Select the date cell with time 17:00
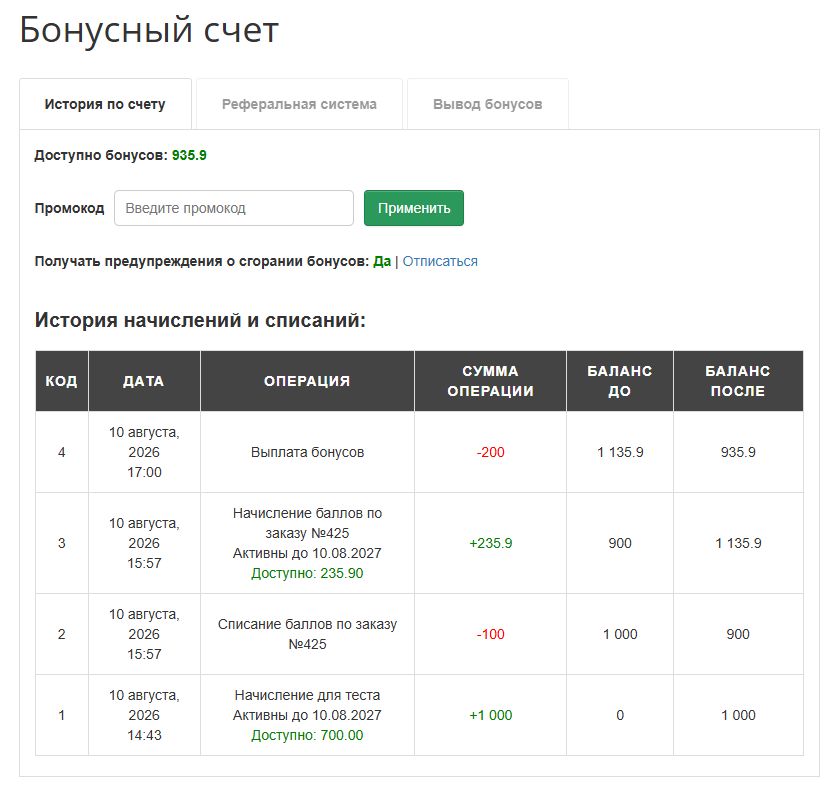840x787 pixels. 144,452
